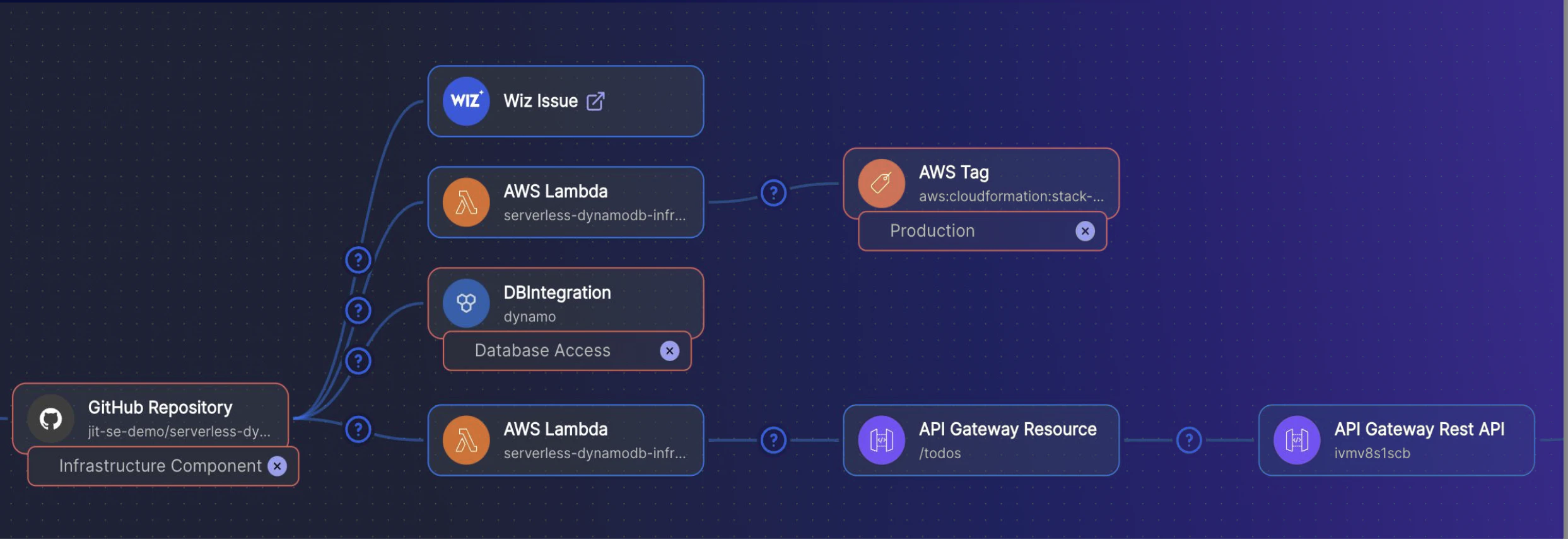The image size is (1568, 539).
Task: Click the DBIntegration blue icon
Action: coord(466,304)
